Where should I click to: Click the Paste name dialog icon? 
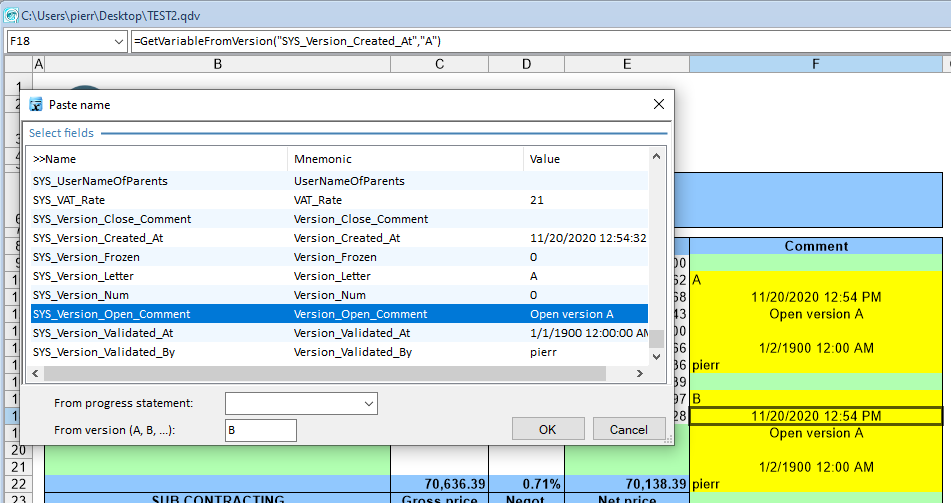coord(35,105)
